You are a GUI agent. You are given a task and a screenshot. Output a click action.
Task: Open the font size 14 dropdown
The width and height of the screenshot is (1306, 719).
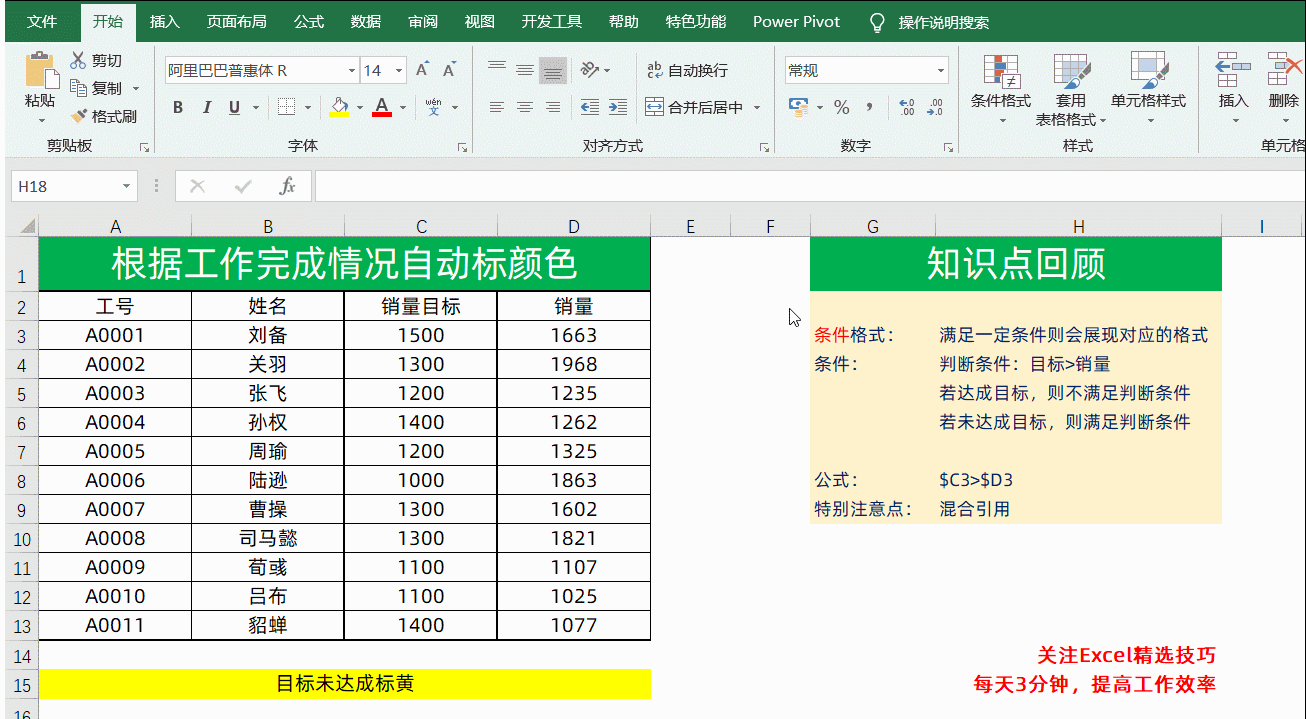[399, 70]
